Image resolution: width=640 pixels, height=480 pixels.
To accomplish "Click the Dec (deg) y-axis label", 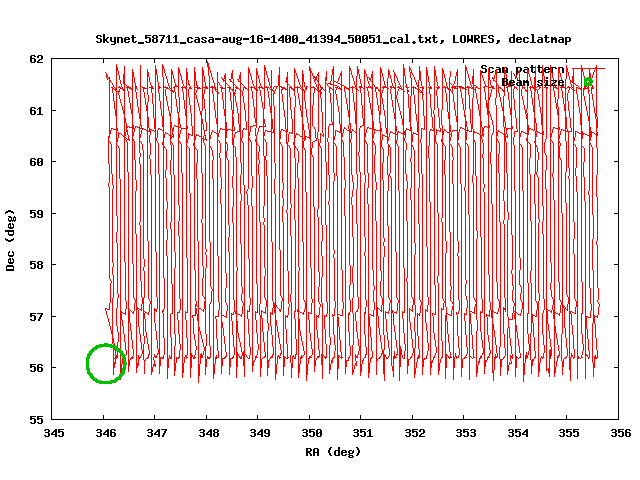I will [x=11, y=240].
